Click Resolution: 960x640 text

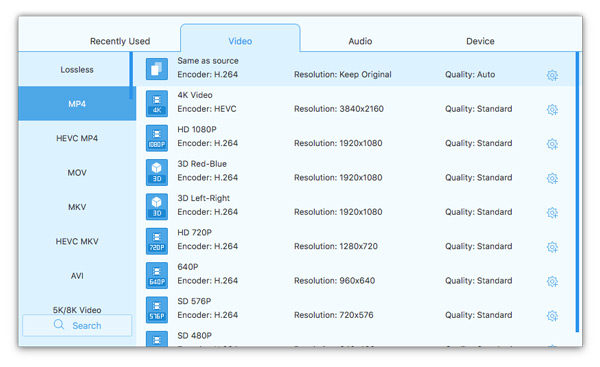click(334, 281)
